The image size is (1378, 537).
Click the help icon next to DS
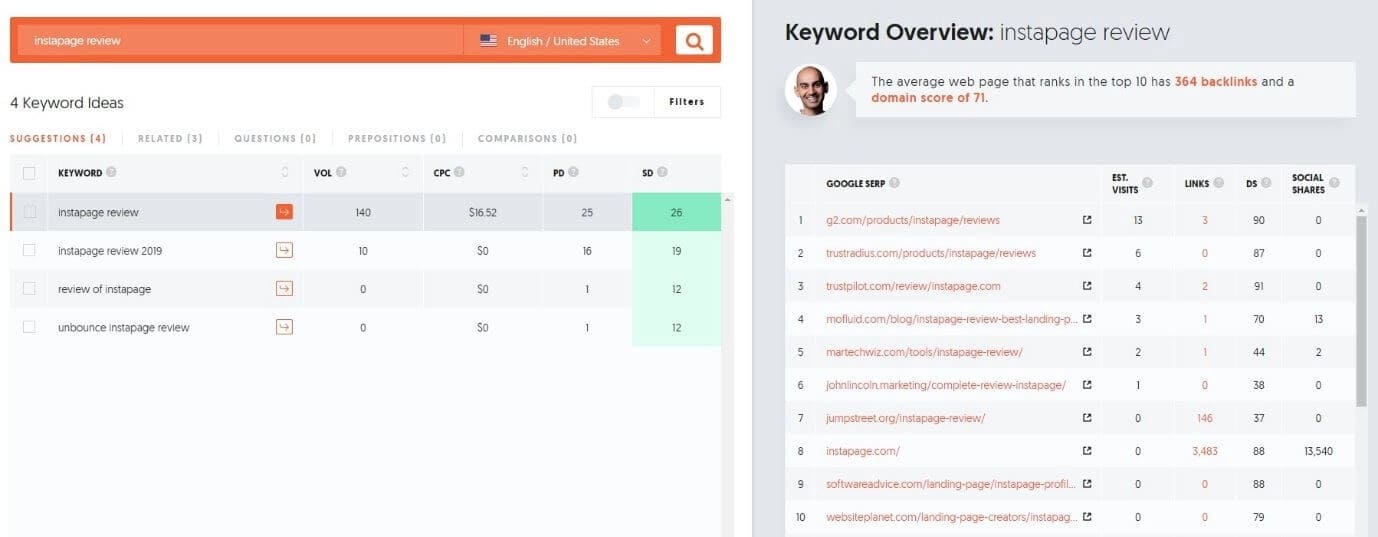[x=1267, y=183]
